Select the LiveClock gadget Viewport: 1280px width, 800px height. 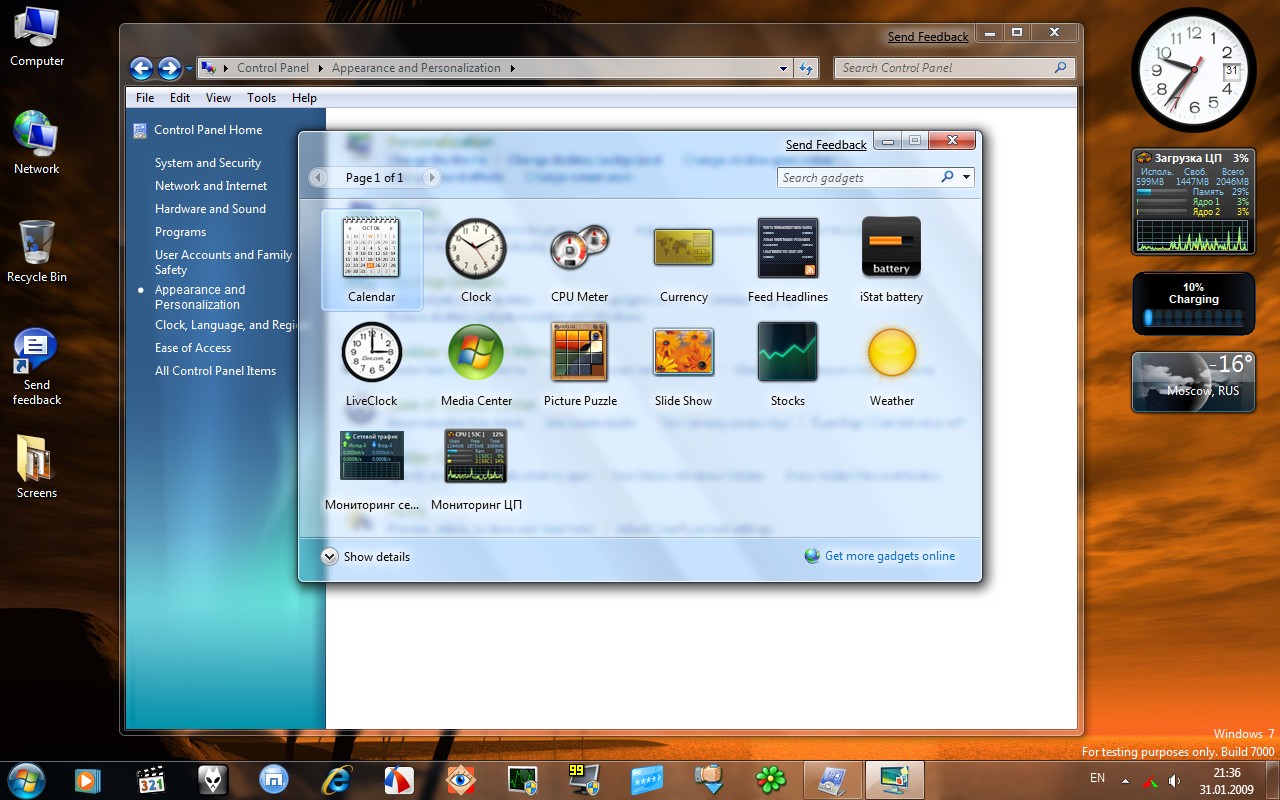pyautogui.click(x=371, y=363)
